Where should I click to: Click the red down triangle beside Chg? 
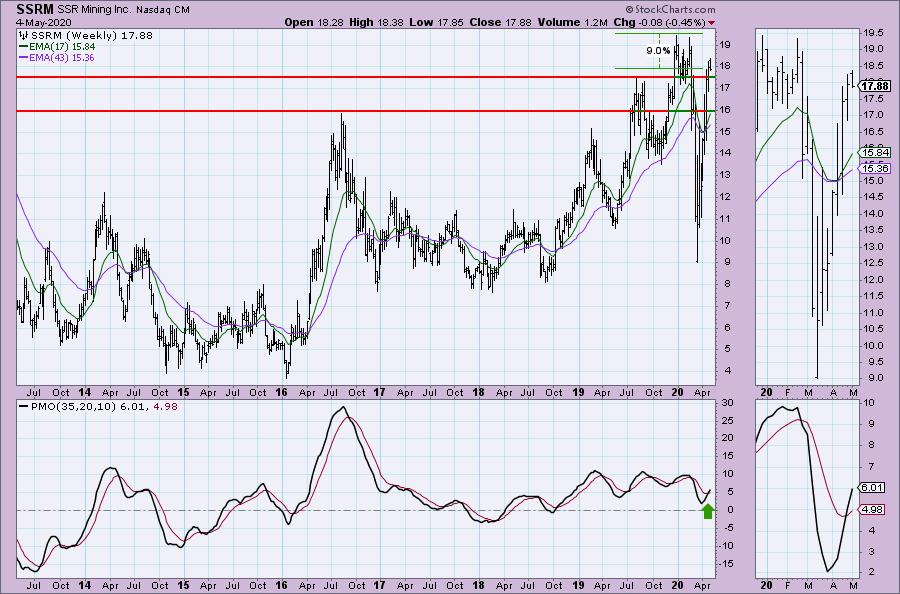click(x=712, y=23)
